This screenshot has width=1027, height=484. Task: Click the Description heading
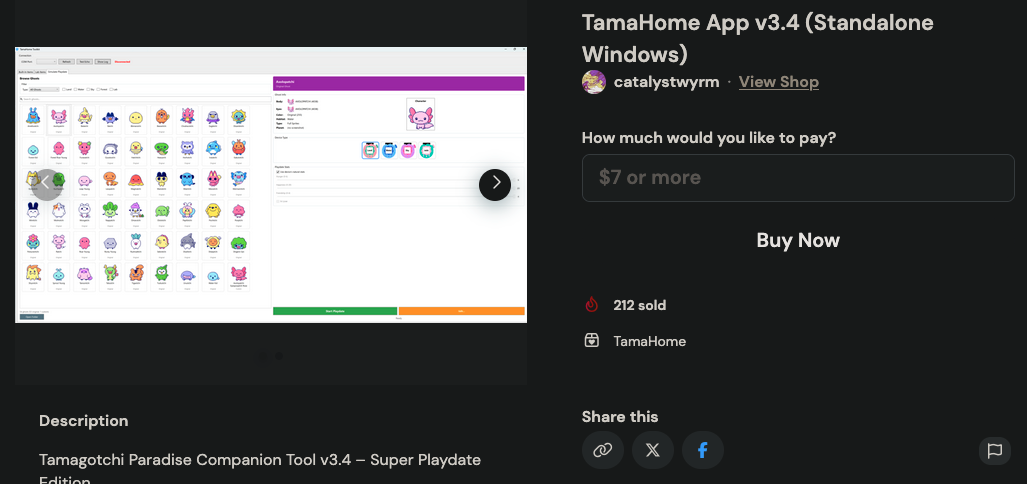[84, 421]
